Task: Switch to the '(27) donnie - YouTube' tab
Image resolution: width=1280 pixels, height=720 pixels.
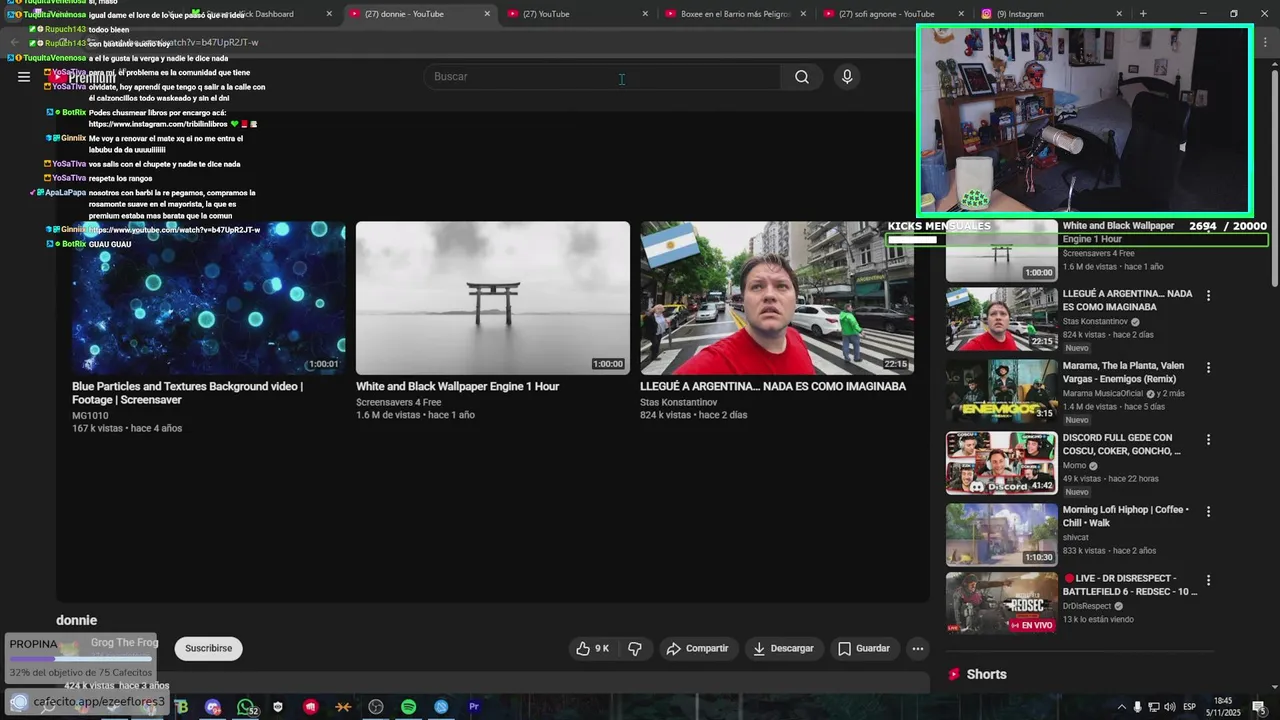Action: click(x=410, y=14)
